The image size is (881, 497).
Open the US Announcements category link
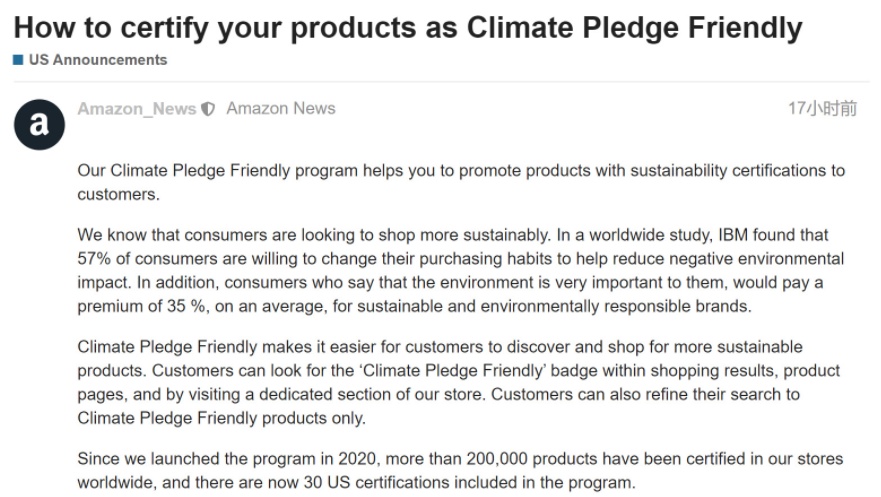(98, 60)
